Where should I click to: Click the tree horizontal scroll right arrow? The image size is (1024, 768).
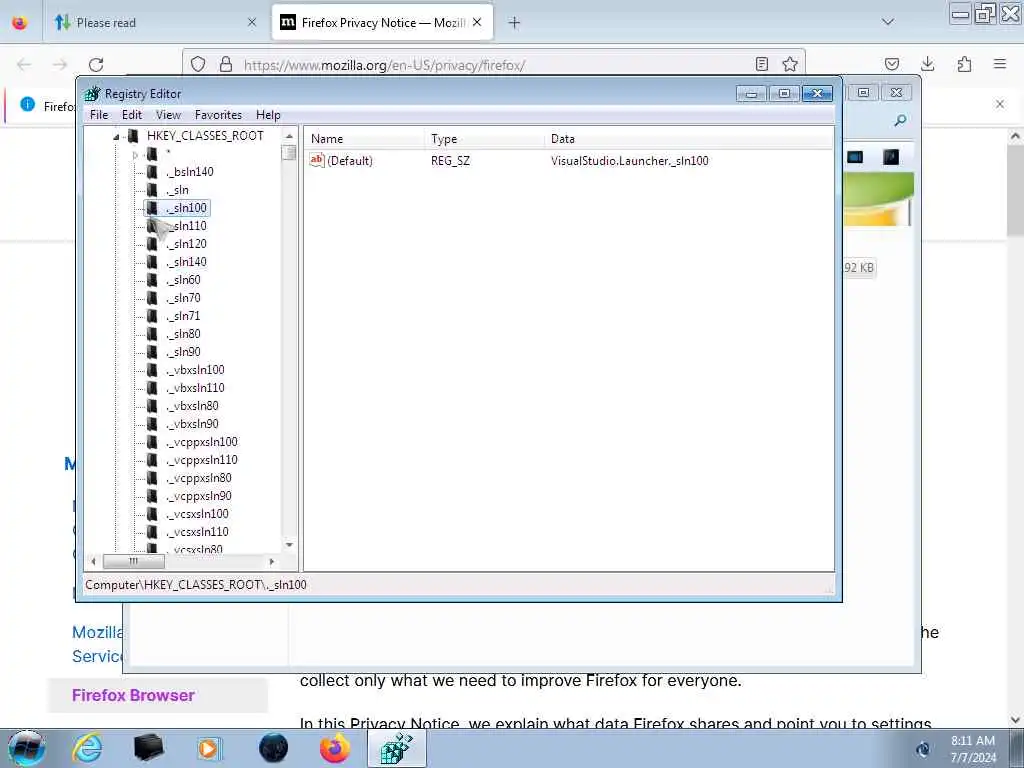point(272,561)
